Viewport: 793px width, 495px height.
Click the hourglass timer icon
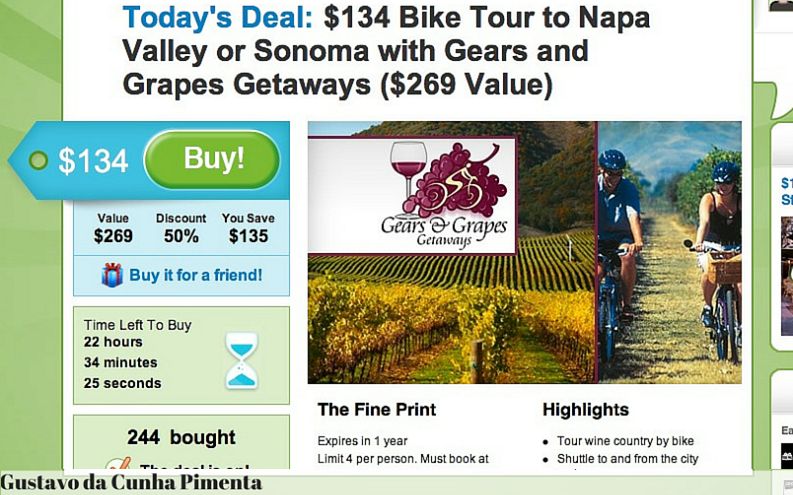[241, 361]
